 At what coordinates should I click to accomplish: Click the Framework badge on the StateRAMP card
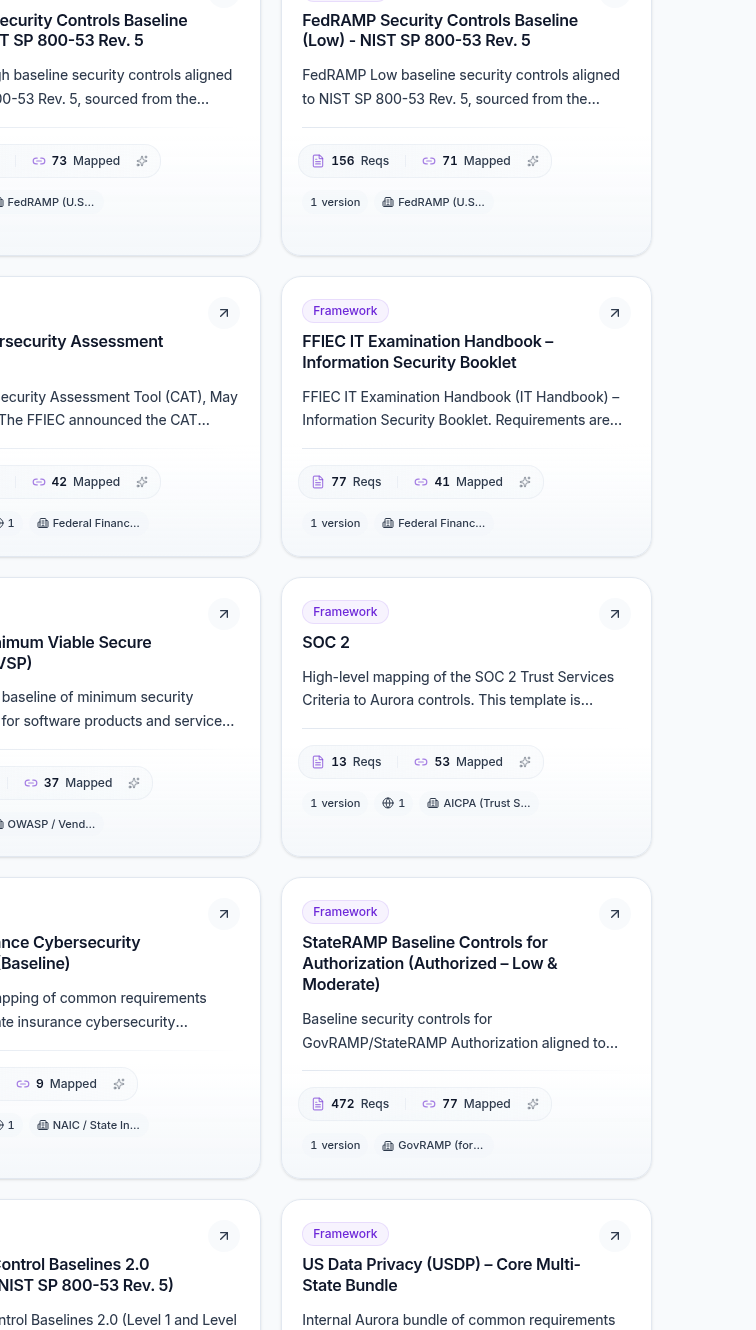coord(345,912)
